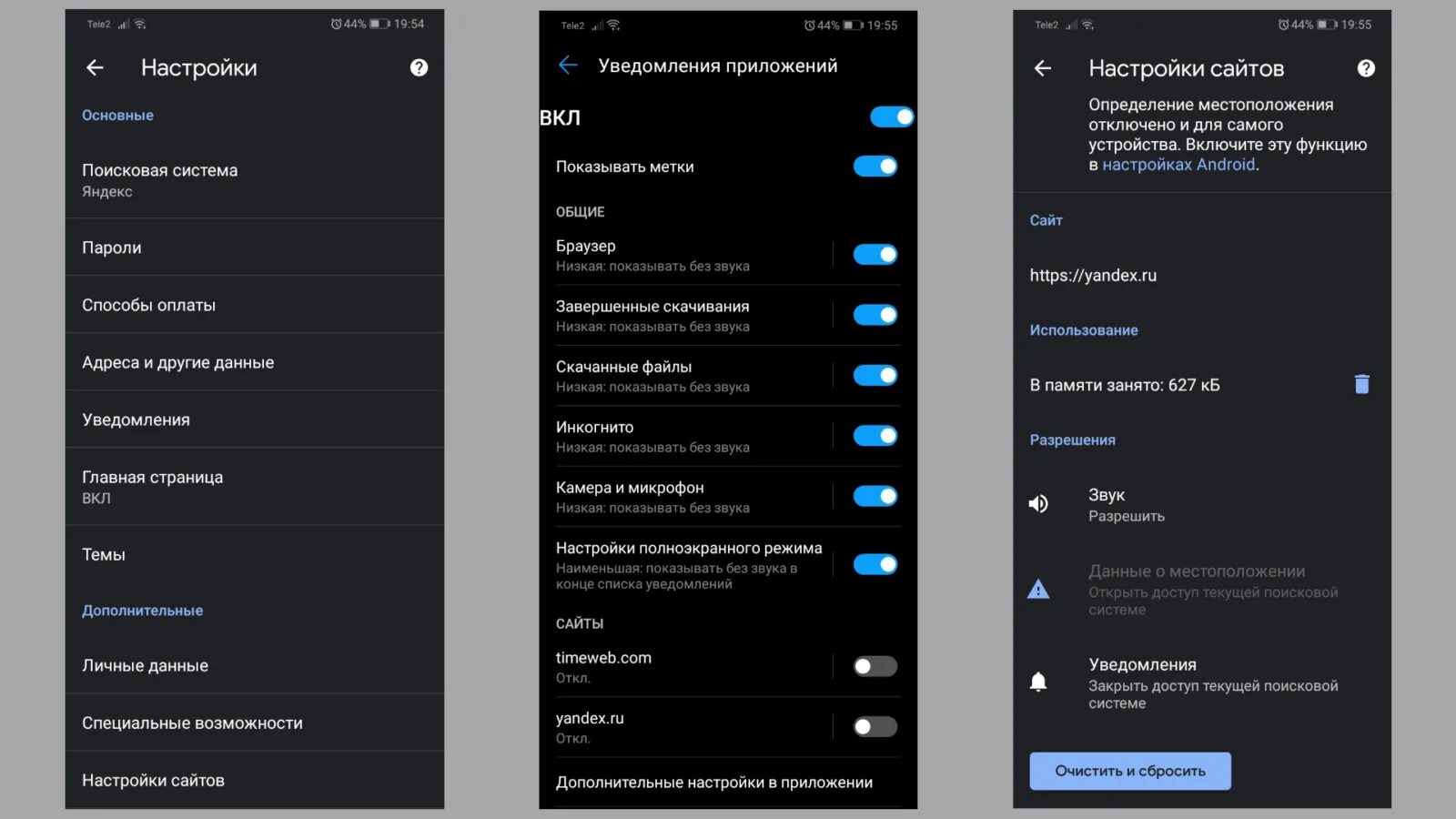Click Очистить и сбросить button

tap(1130, 771)
